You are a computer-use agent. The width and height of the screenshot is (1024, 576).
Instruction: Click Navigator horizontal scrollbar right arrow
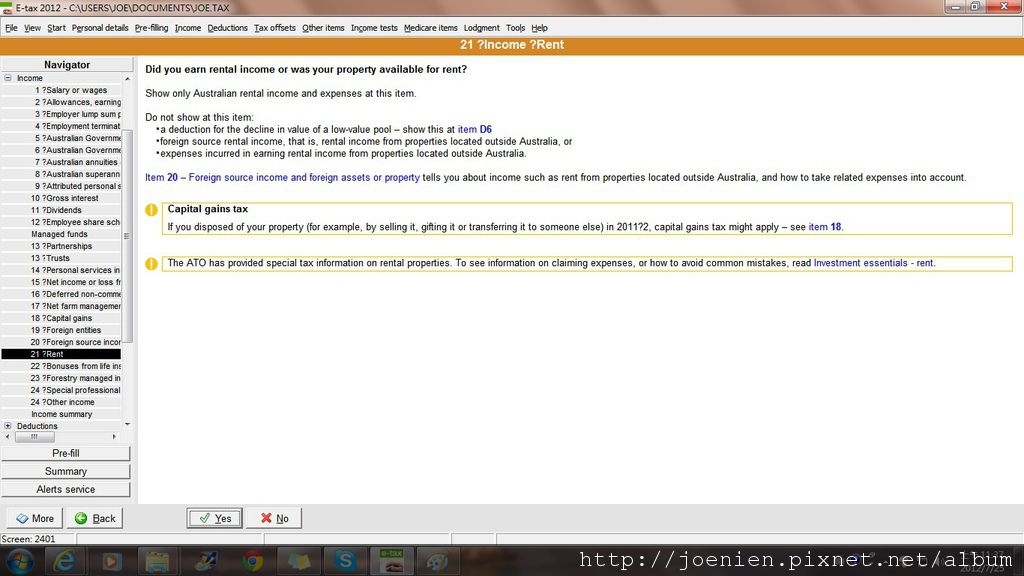tap(114, 437)
